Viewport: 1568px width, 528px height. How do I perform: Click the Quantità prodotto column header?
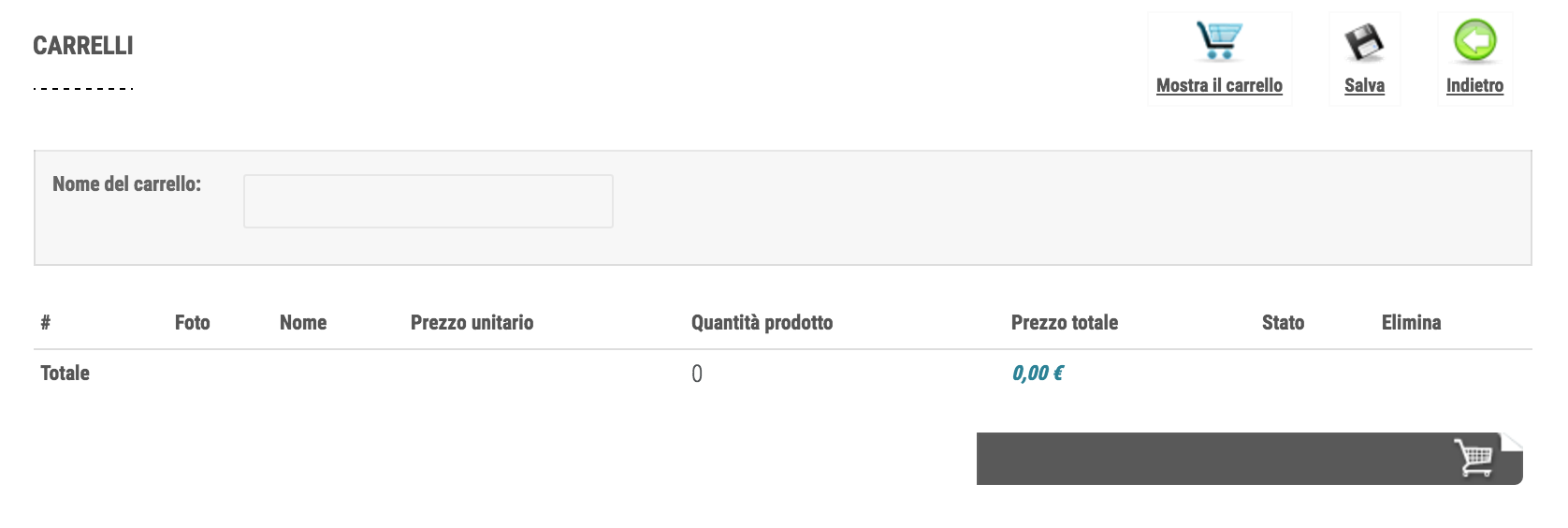coord(762,323)
